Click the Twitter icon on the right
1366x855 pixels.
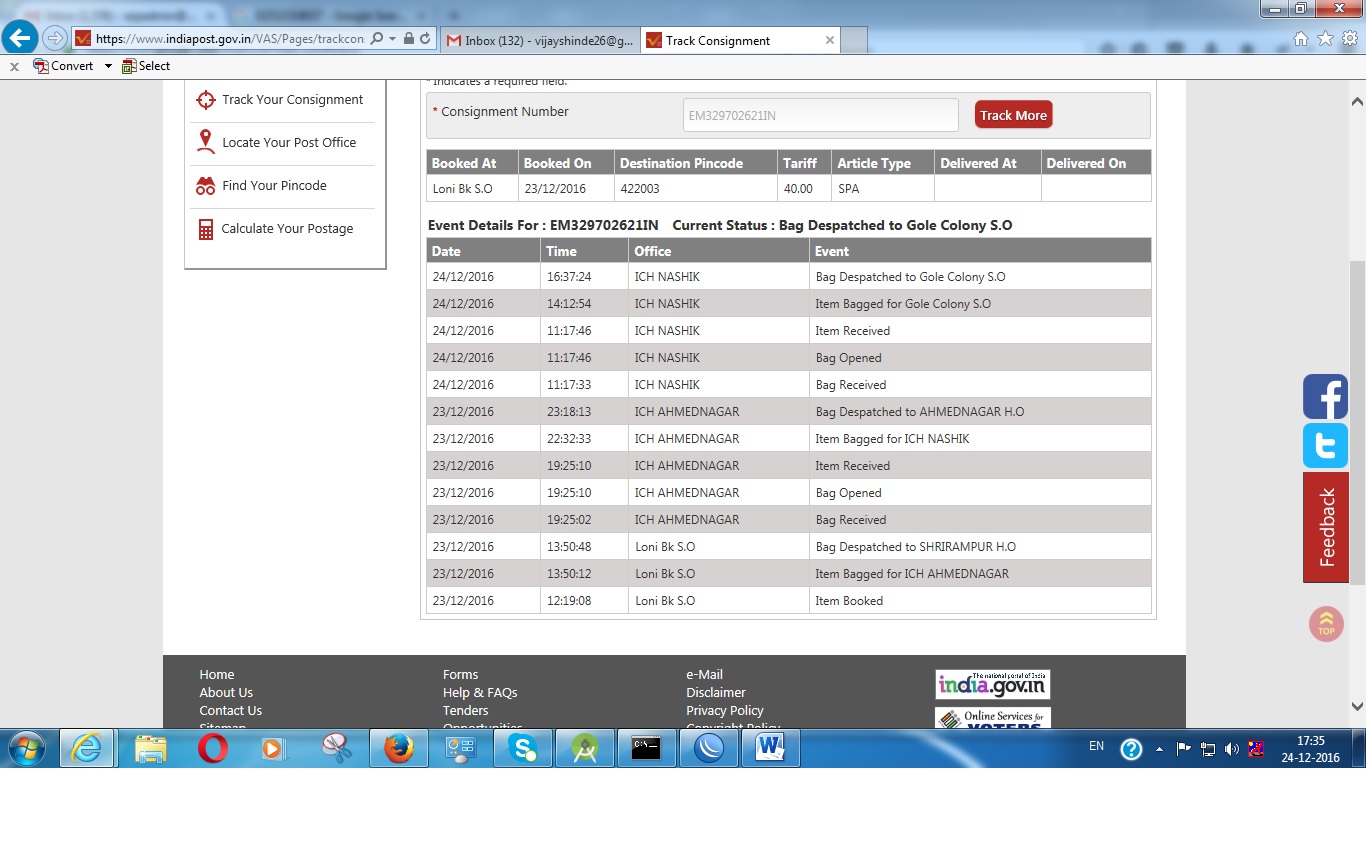(x=1325, y=446)
